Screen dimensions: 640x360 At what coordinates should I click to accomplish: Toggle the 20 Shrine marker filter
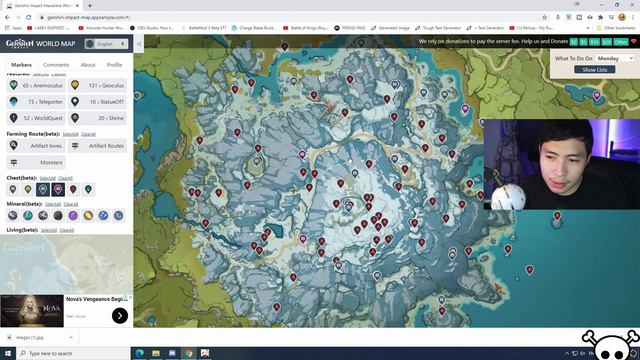[x=97, y=118]
